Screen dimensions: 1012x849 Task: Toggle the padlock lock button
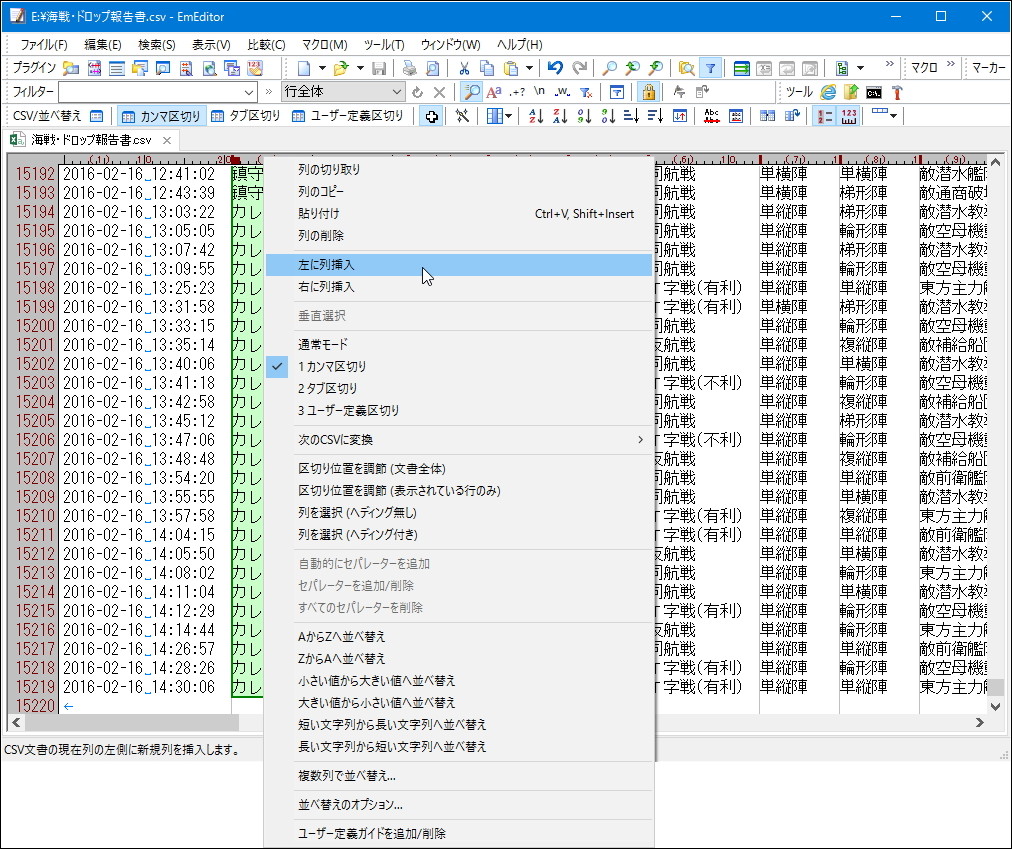648,92
